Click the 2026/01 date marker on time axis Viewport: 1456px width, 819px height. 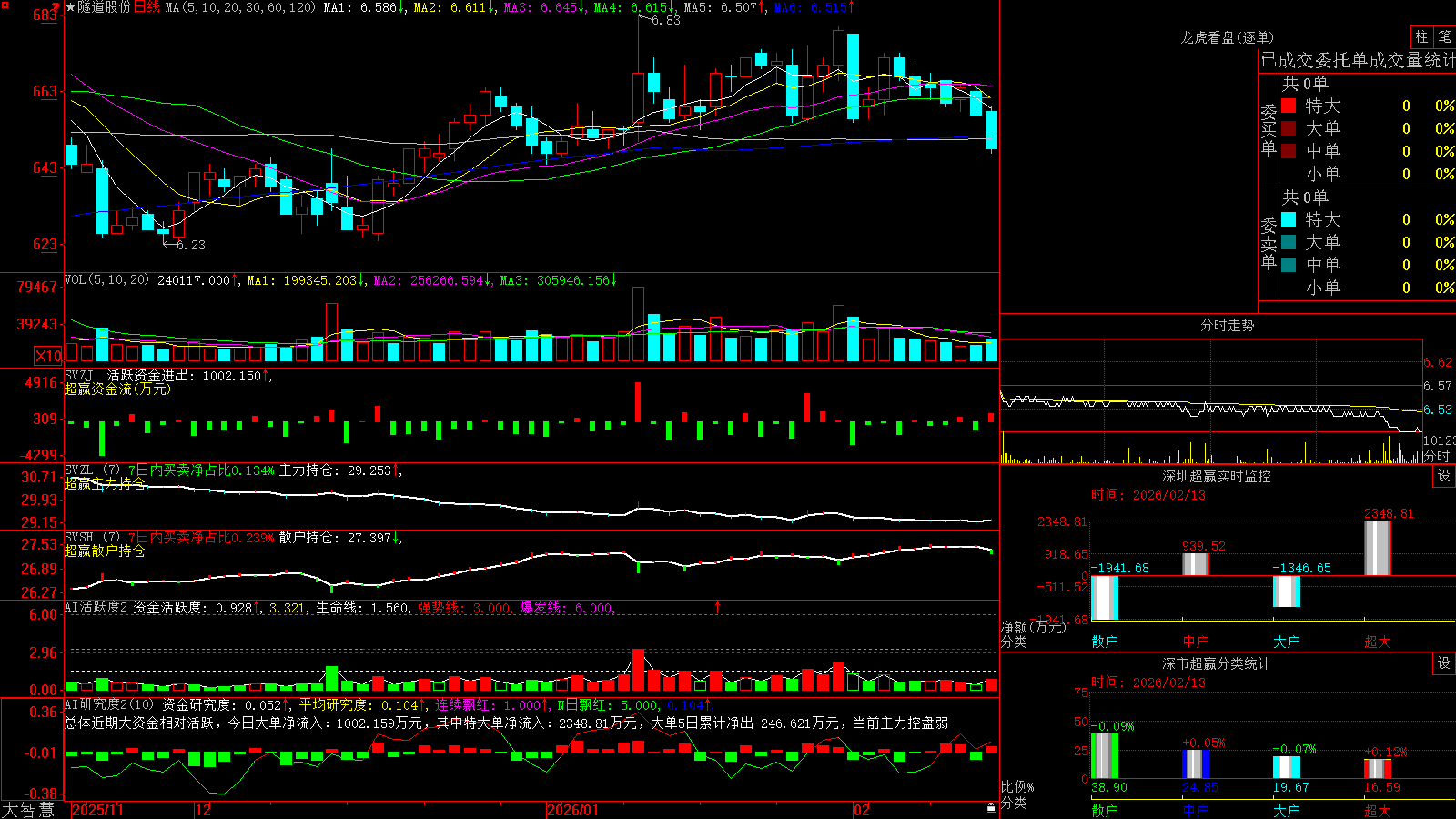pos(573,810)
